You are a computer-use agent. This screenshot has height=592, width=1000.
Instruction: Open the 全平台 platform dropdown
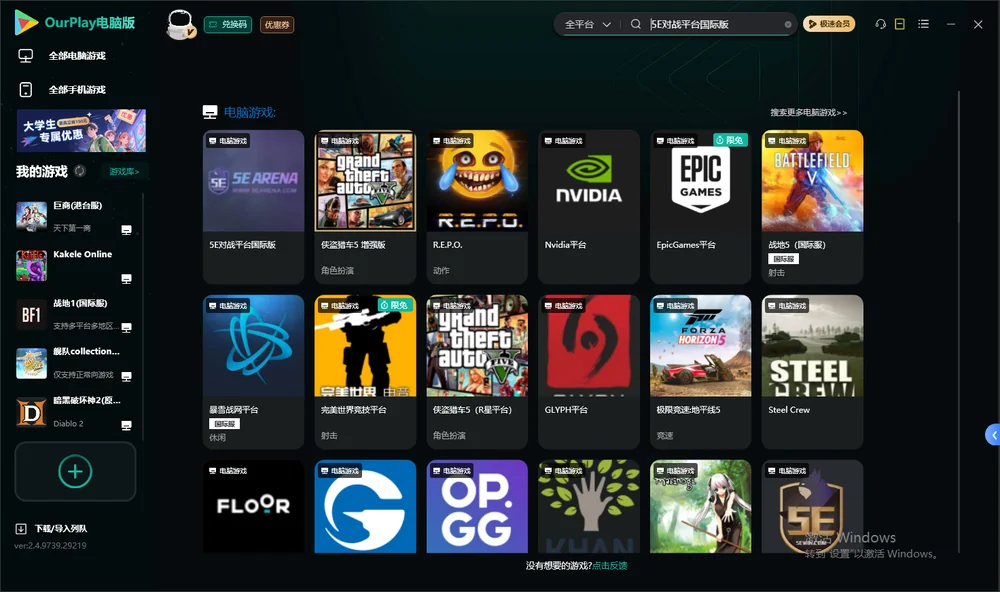click(587, 24)
